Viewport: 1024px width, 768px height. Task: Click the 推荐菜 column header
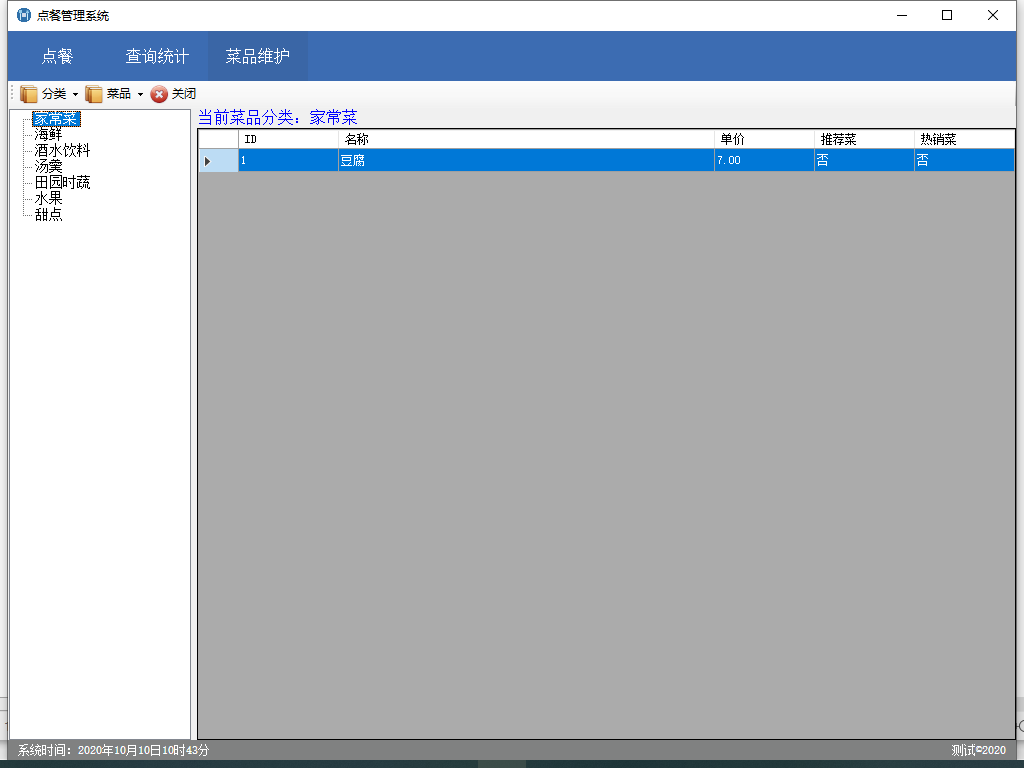pyautogui.click(x=864, y=139)
